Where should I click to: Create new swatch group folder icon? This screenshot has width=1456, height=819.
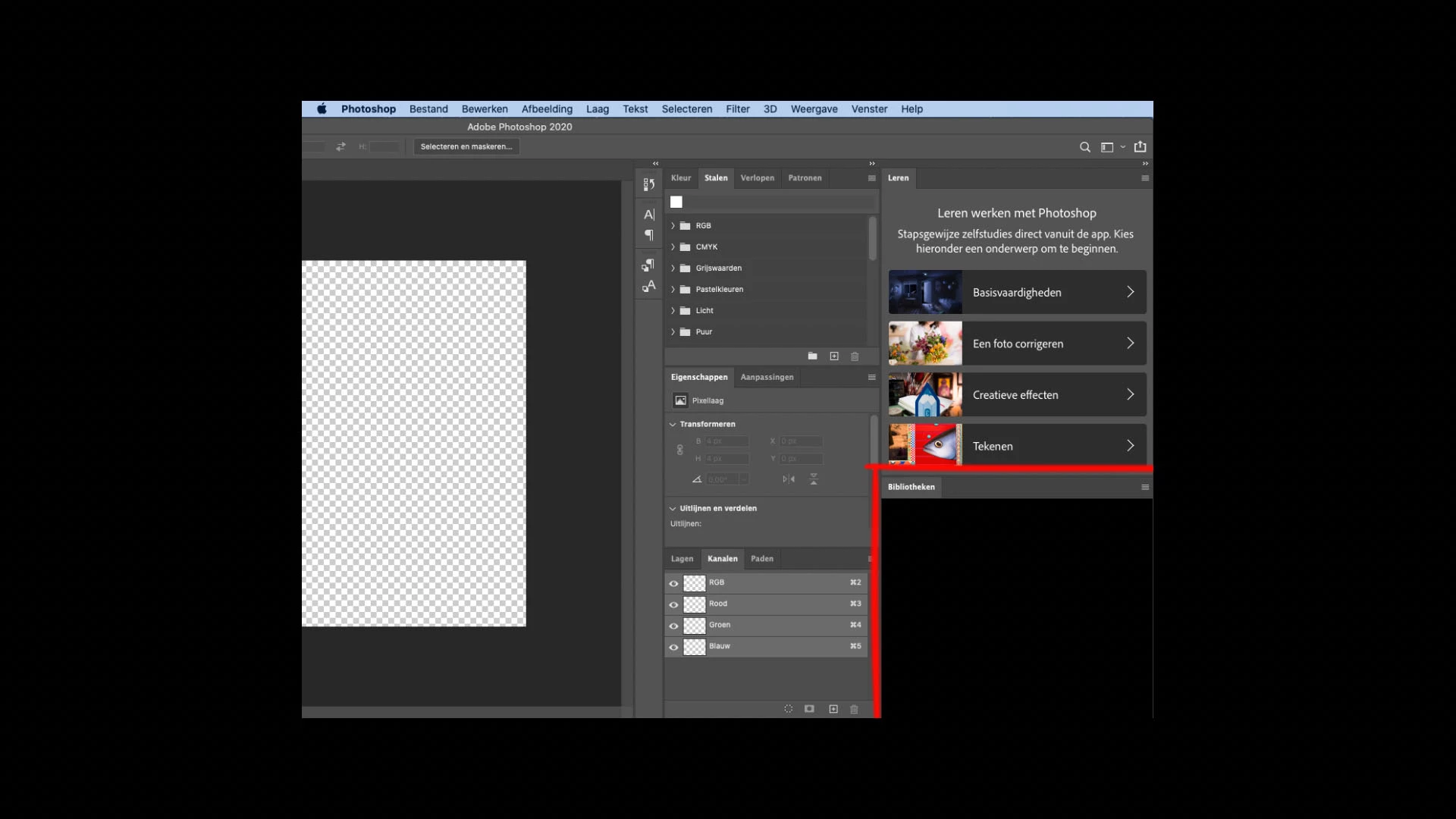point(812,356)
